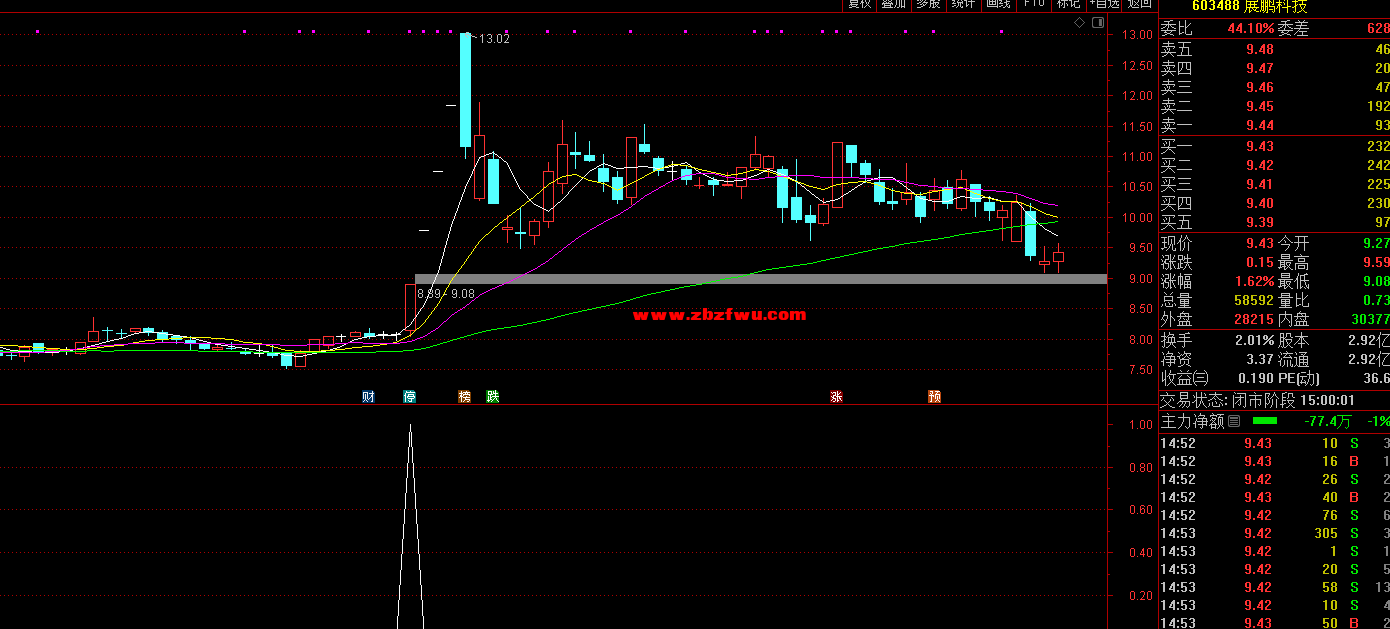
Task: Select the 买四 price 9.40
Action: click(1260, 204)
